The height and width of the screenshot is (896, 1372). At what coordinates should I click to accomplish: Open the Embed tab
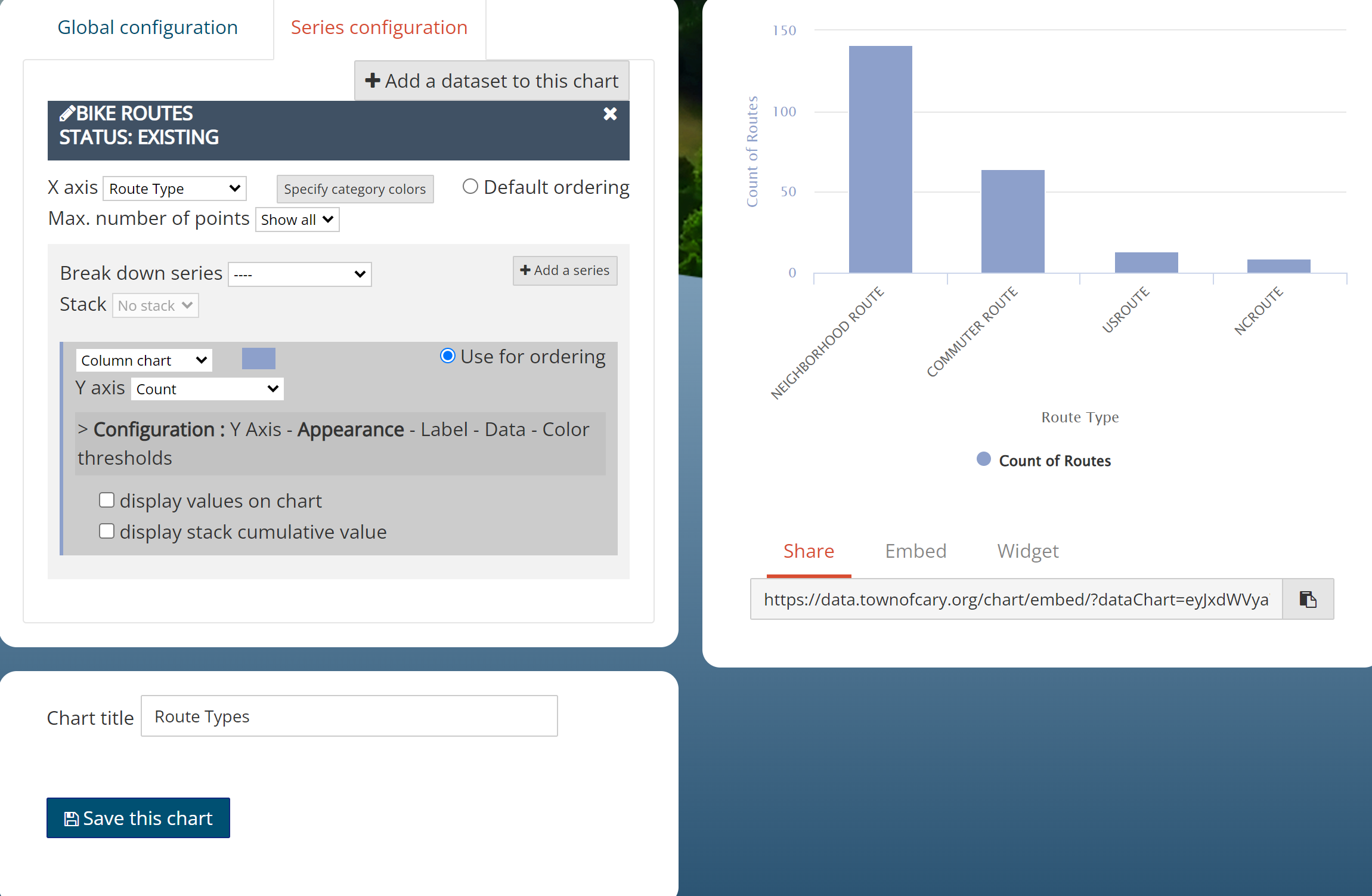tap(915, 551)
